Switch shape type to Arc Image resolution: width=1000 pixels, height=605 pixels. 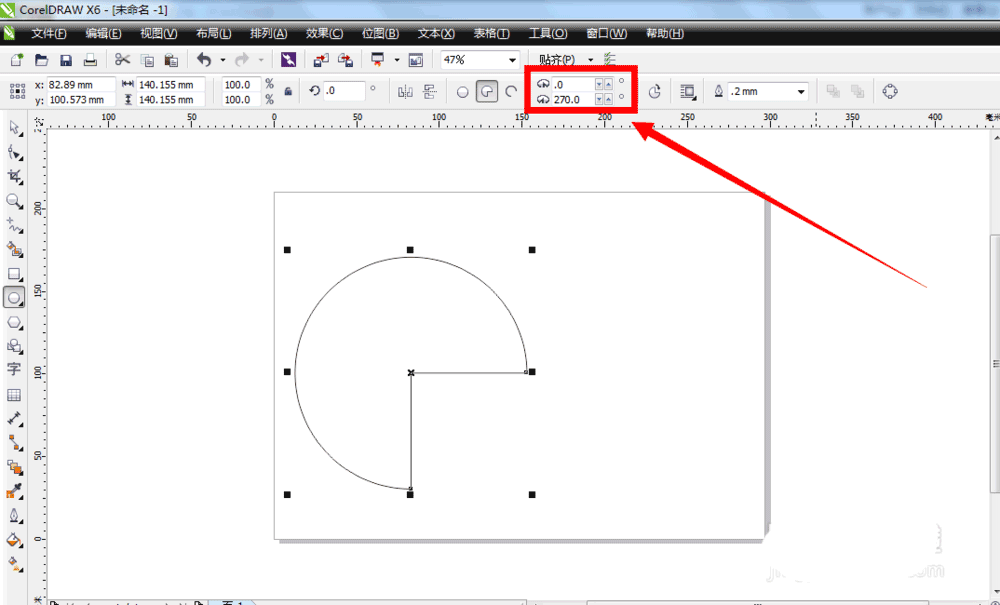(511, 92)
